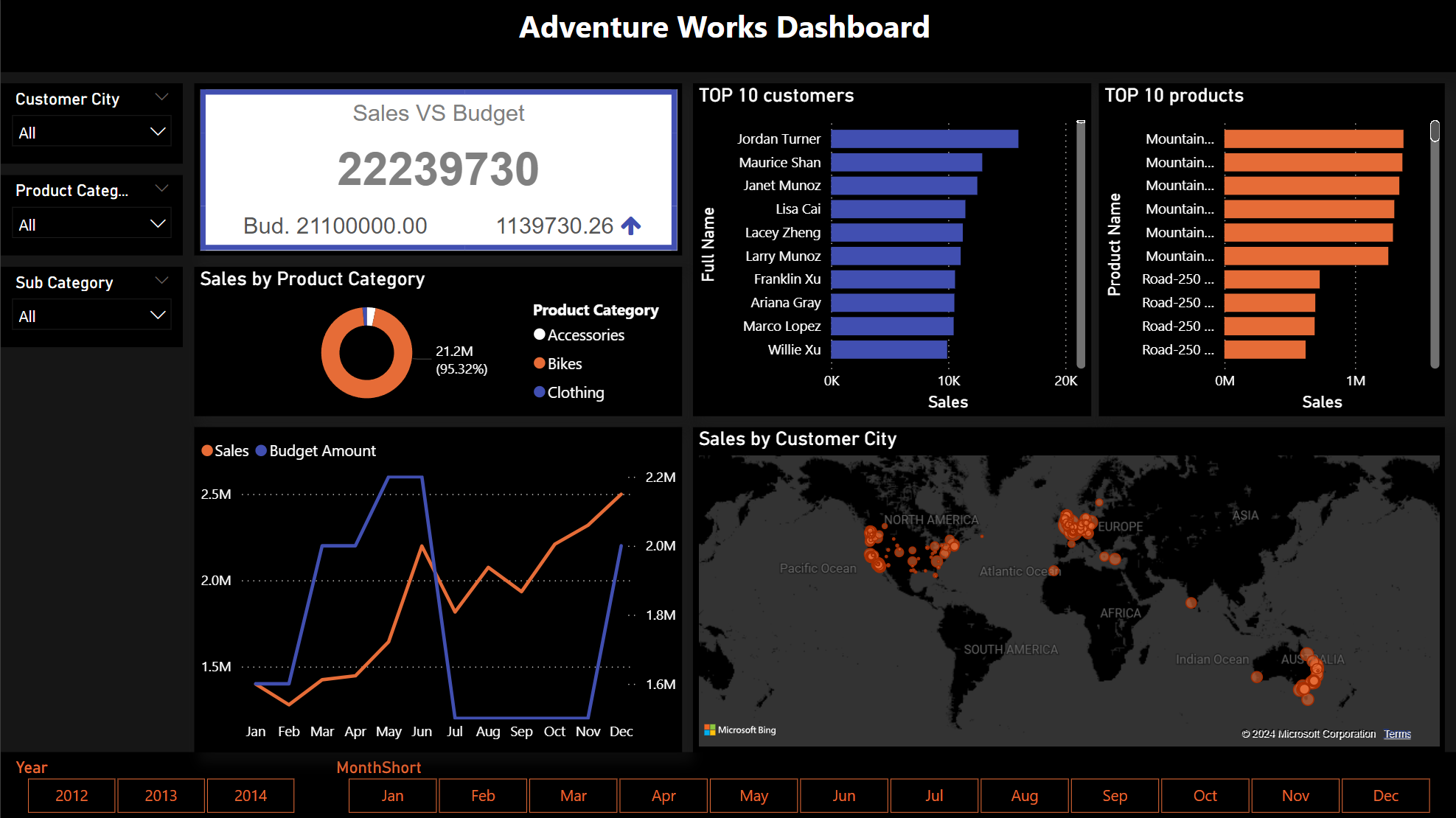Expand the Product Category All dropdown
Screen dimensions: 1456x818
[x=92, y=225]
